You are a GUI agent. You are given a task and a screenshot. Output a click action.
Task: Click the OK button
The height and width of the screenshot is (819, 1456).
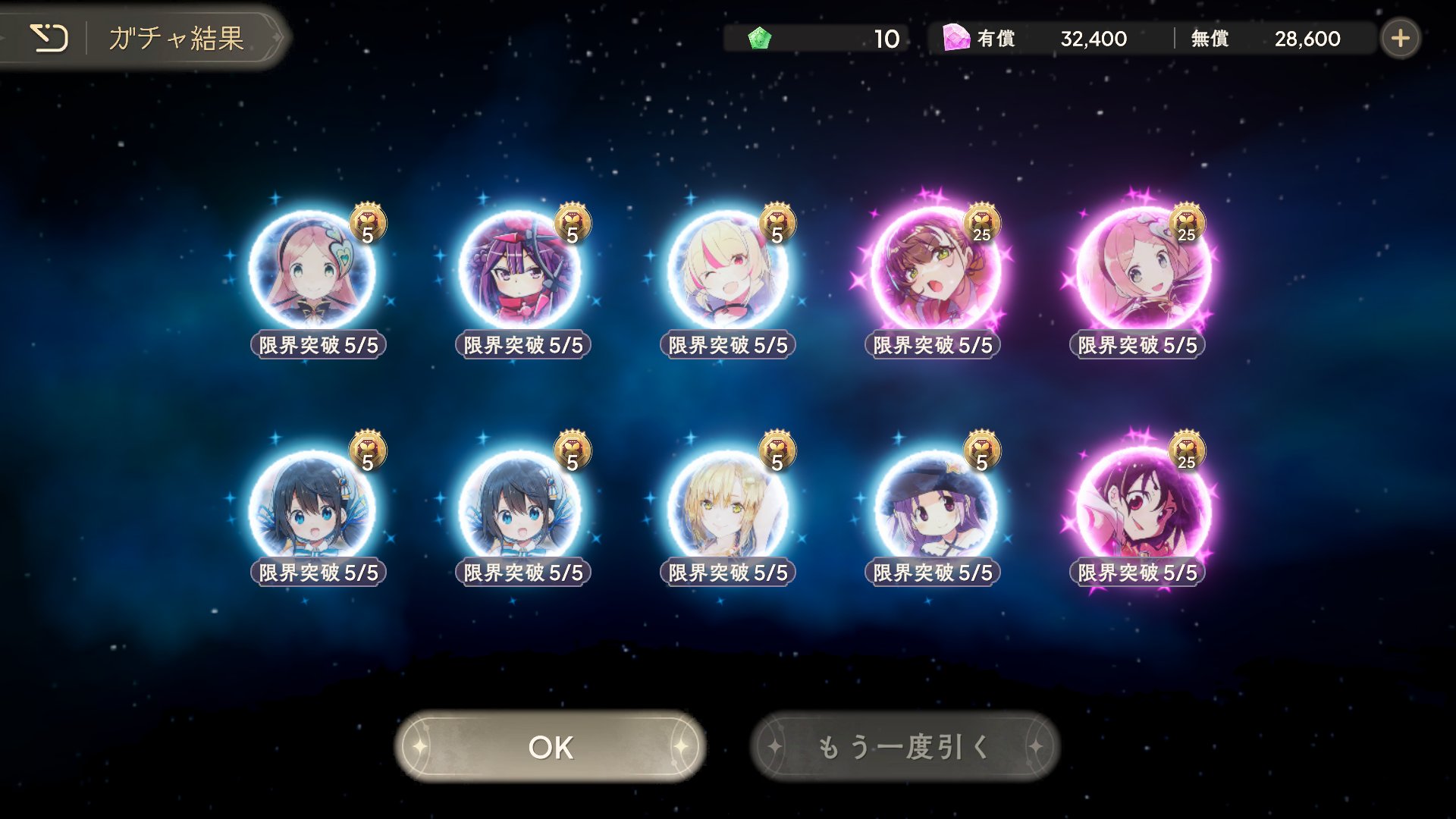pyautogui.click(x=551, y=747)
